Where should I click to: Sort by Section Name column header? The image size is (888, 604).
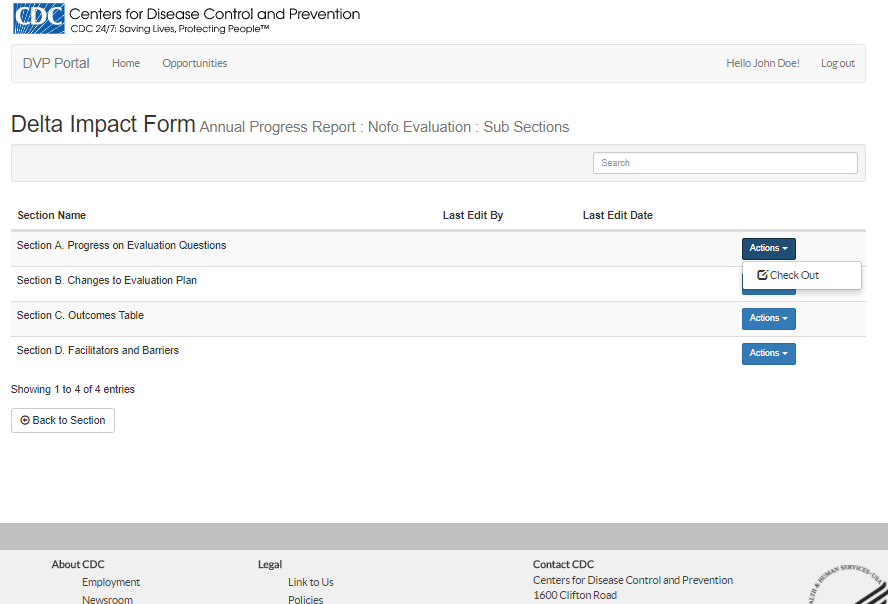point(52,215)
